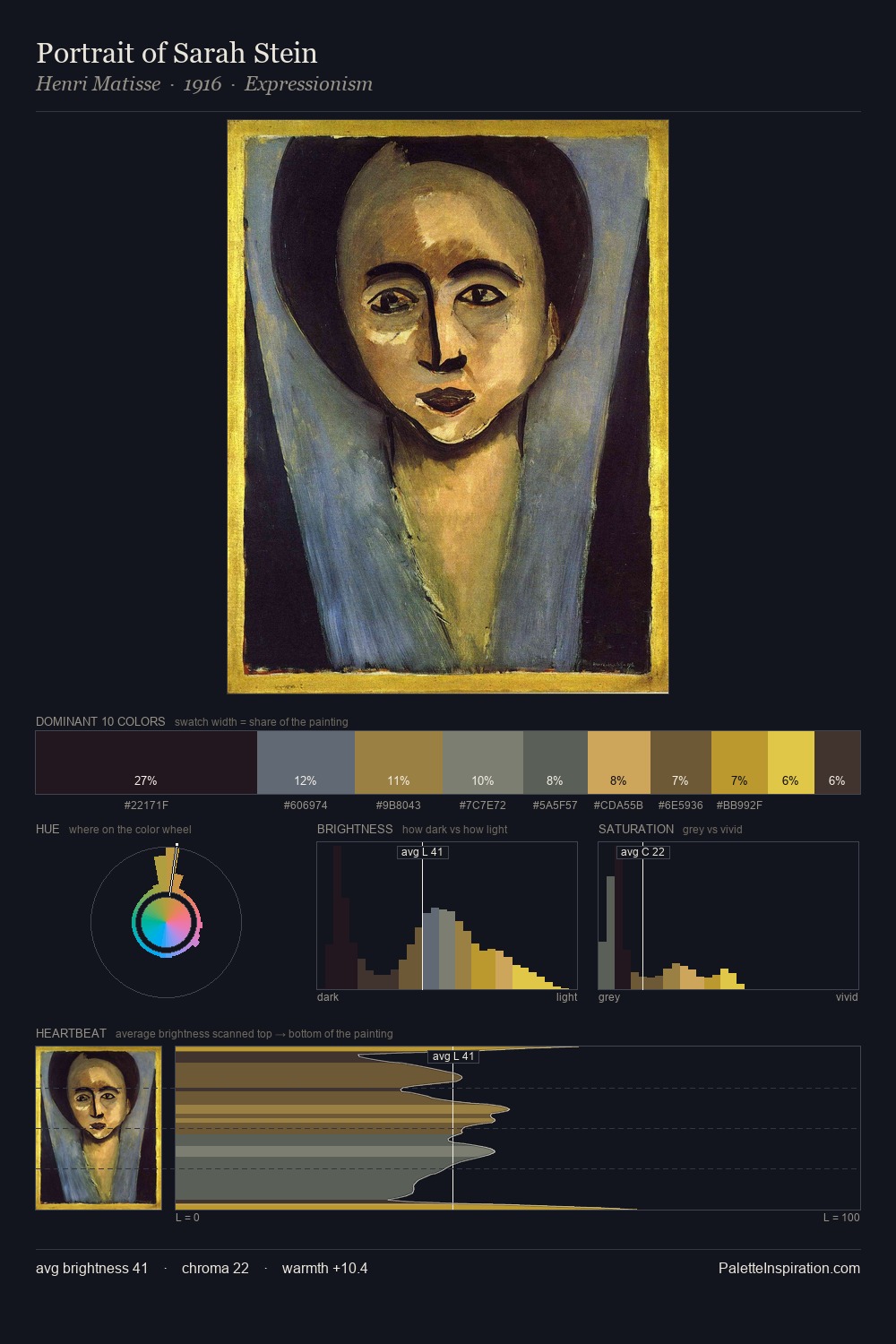896x1344 pixels.
Task: Click the 'avg L 41' marker in Heartbeat chart
Action: pos(453,1056)
